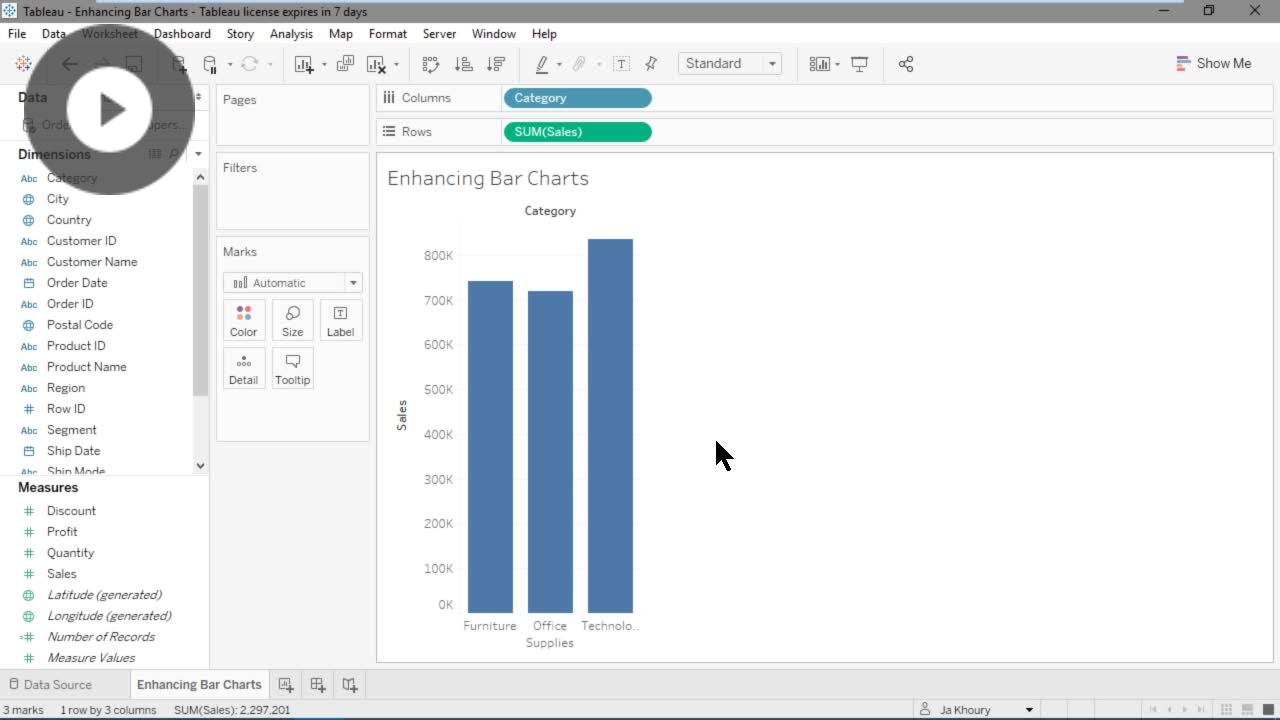Sort bars ascending using toolbar icon
Viewport: 1280px width, 720px height.
(463, 64)
